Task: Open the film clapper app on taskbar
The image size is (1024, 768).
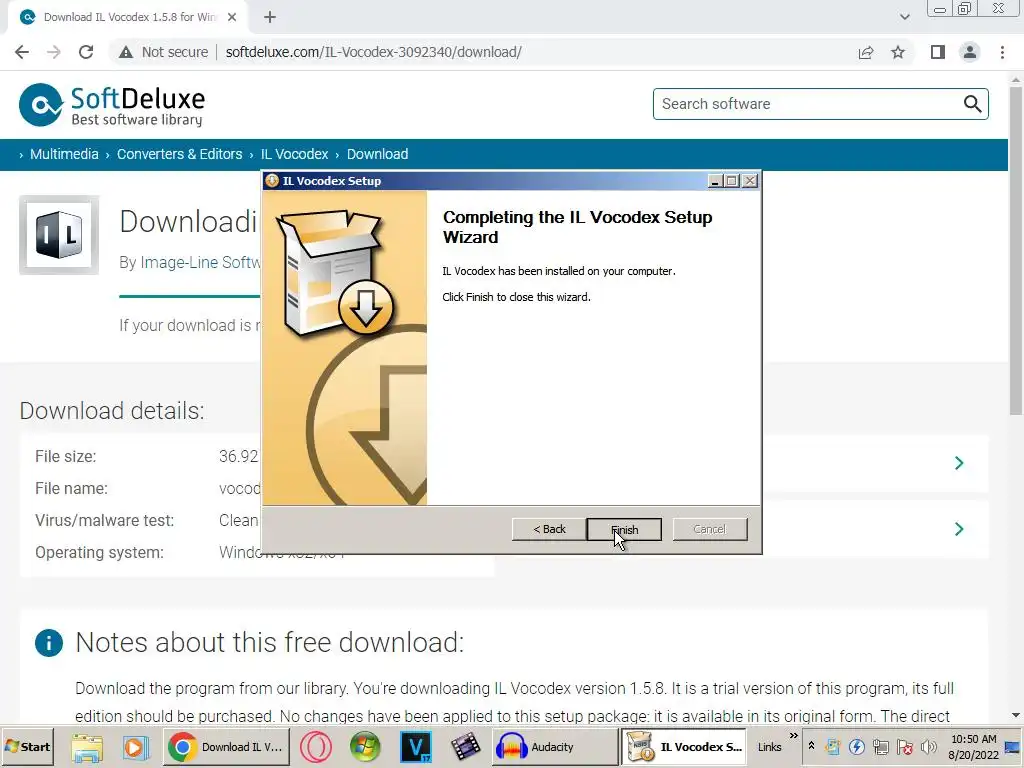Action: tap(465, 747)
